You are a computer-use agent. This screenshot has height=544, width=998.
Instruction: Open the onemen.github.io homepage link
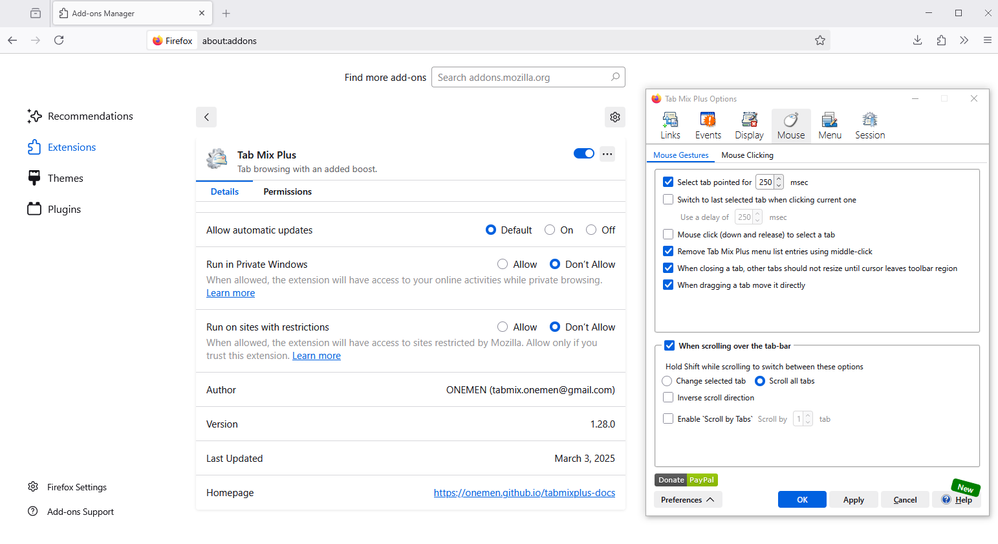(x=524, y=493)
